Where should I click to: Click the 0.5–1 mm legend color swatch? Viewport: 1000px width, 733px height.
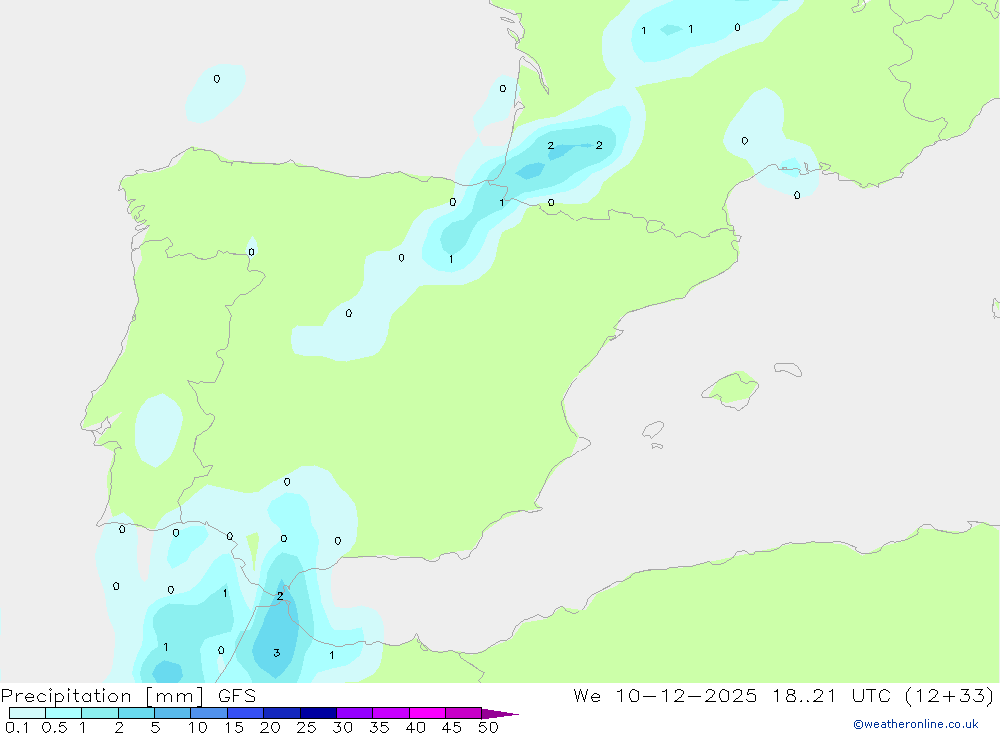tap(64, 713)
